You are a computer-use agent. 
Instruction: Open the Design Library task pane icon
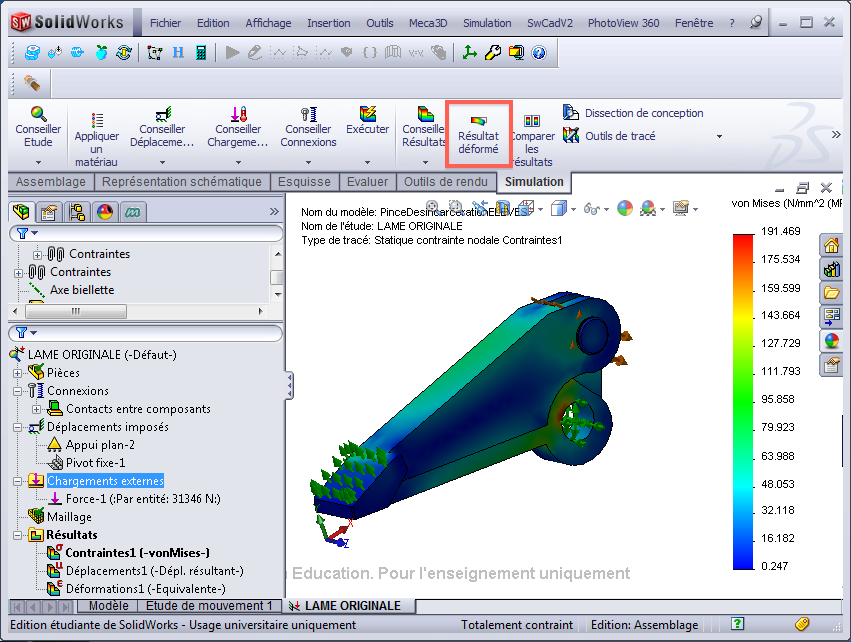pyautogui.click(x=831, y=269)
